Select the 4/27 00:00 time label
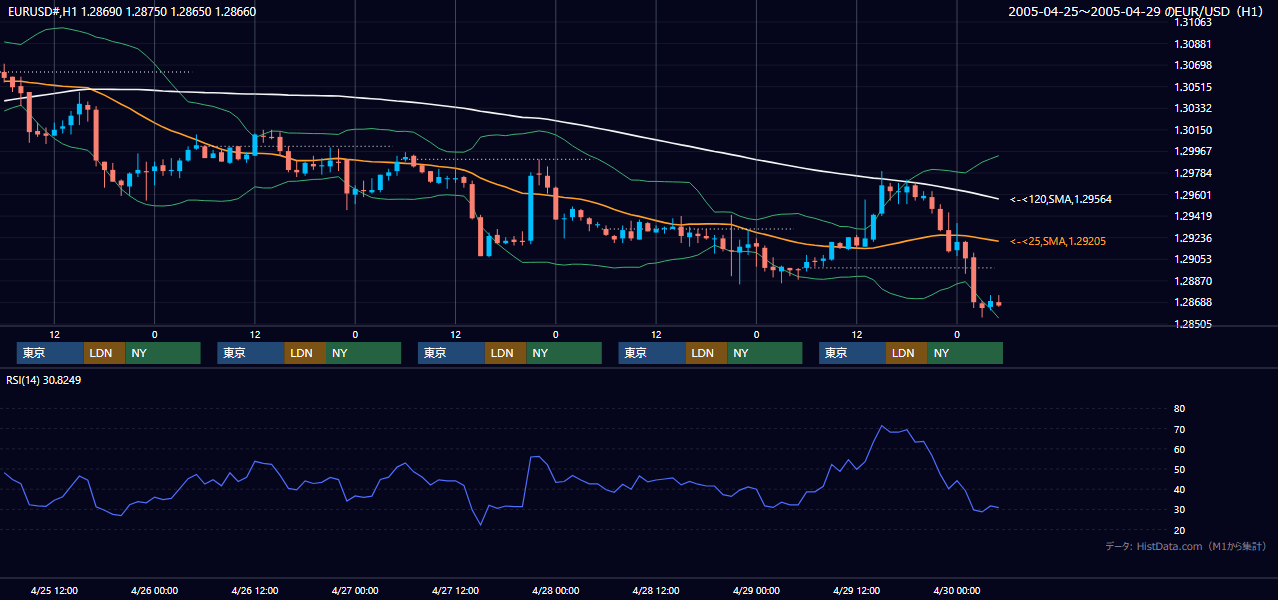This screenshot has height=600, width=1278. [x=355, y=590]
